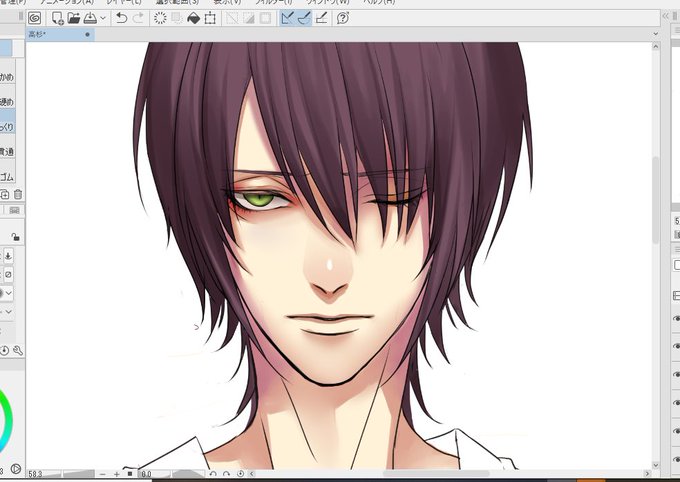
Task: Open the レイヤー(L) menu
Action: 124,2
